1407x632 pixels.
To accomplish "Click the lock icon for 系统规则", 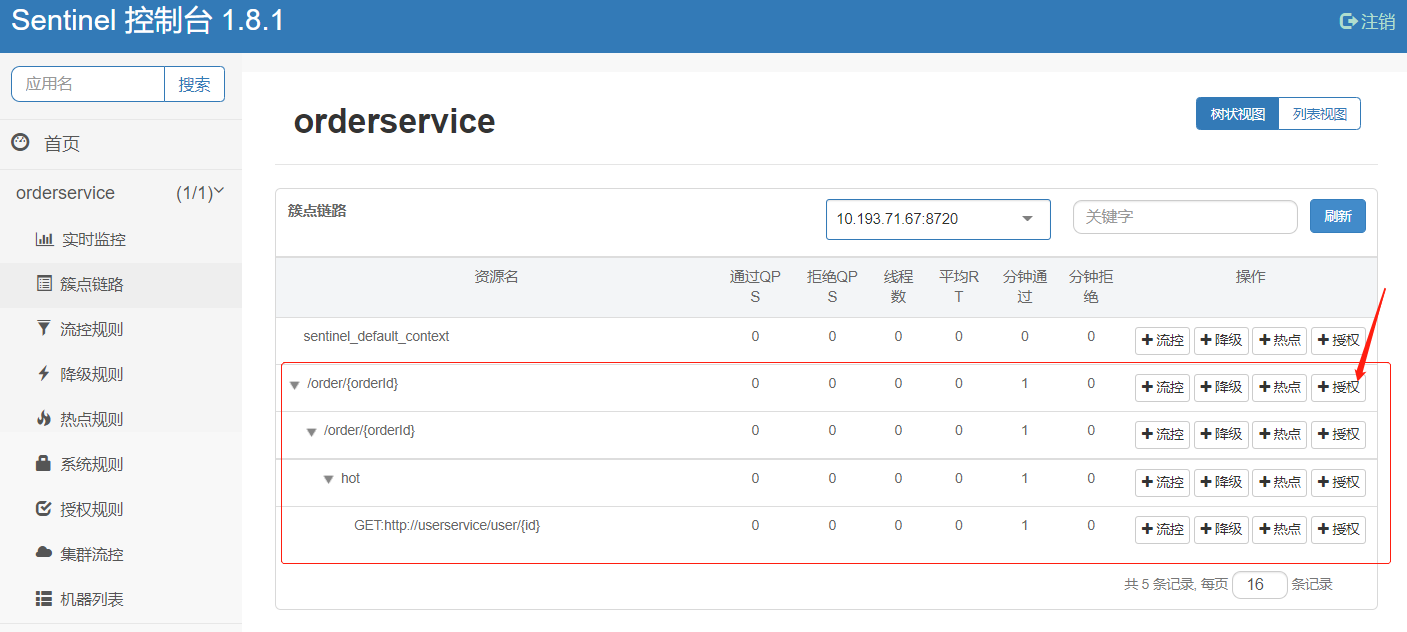I will 43,463.
